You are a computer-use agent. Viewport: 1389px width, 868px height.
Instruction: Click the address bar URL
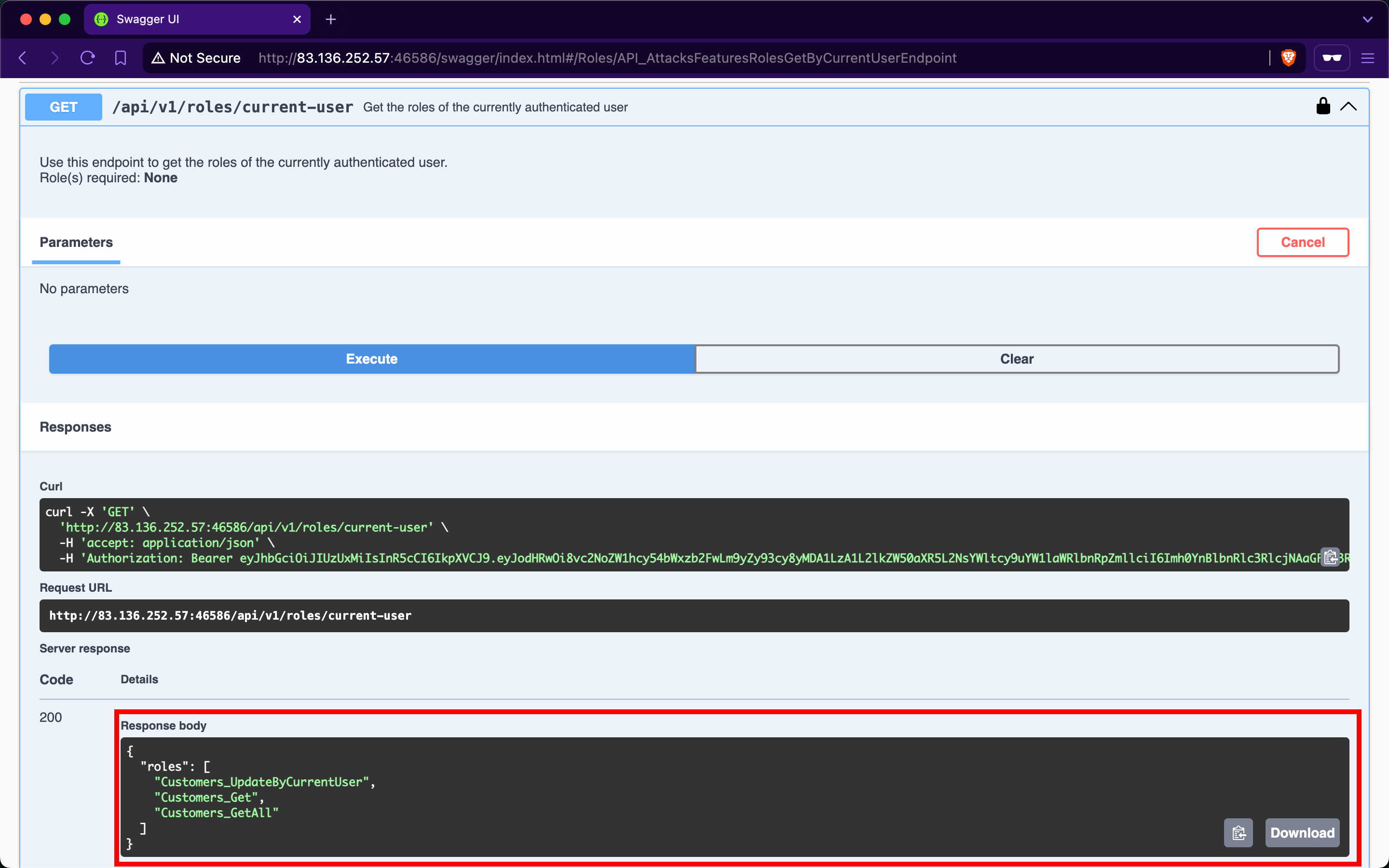pos(607,58)
